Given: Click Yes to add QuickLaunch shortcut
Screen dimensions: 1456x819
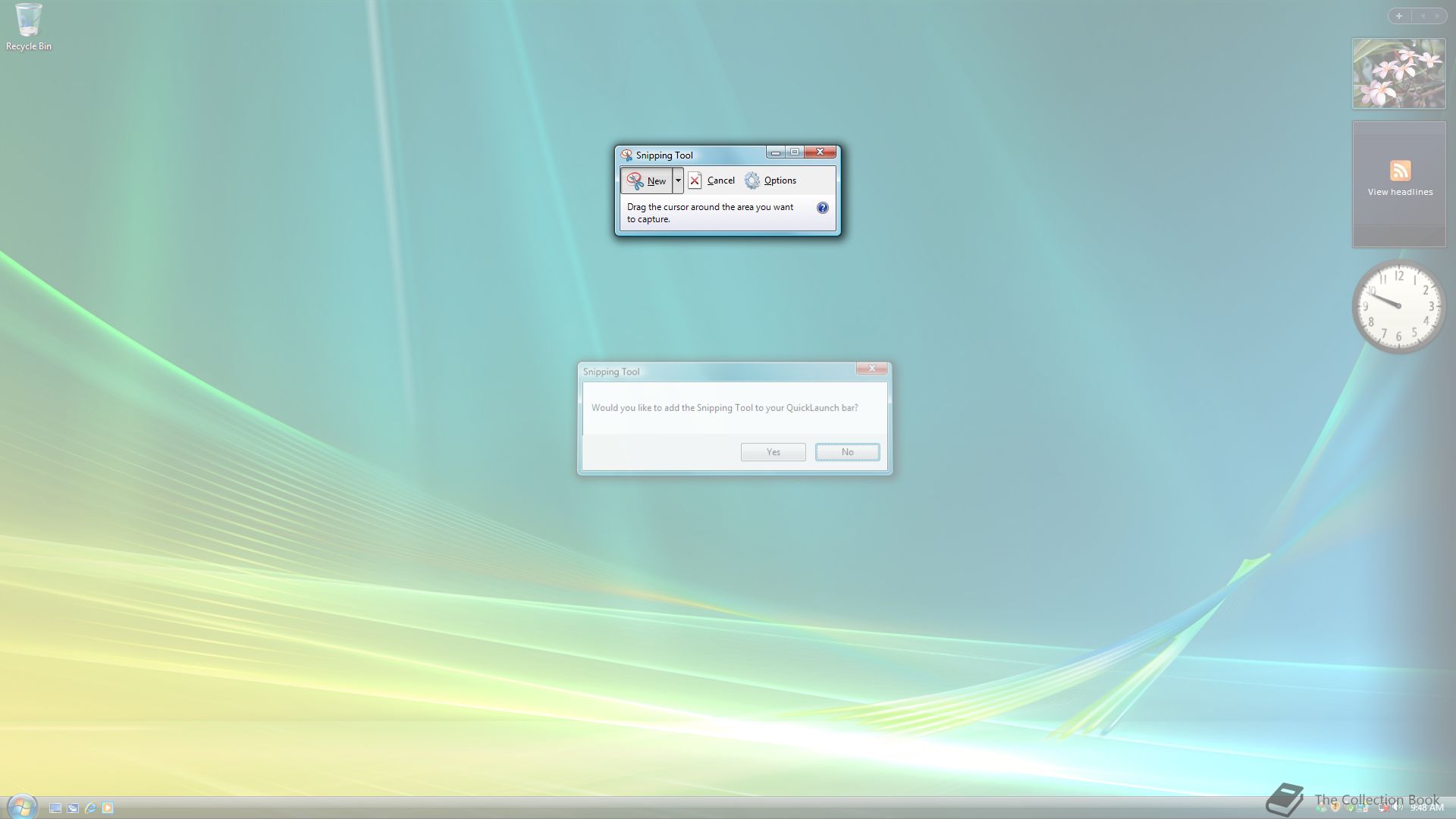Looking at the screenshot, I should tap(773, 452).
